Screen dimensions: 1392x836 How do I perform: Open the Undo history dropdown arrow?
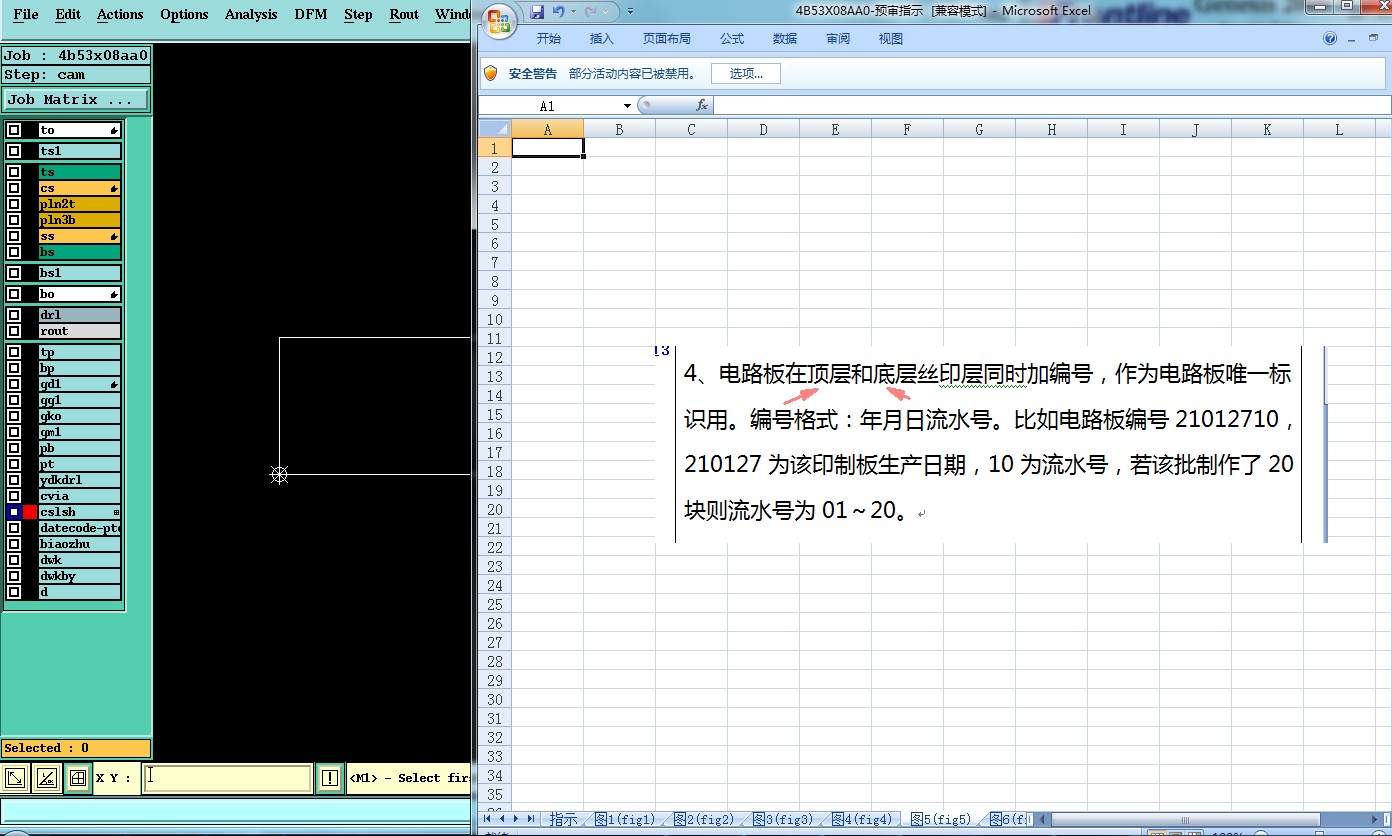pos(573,12)
